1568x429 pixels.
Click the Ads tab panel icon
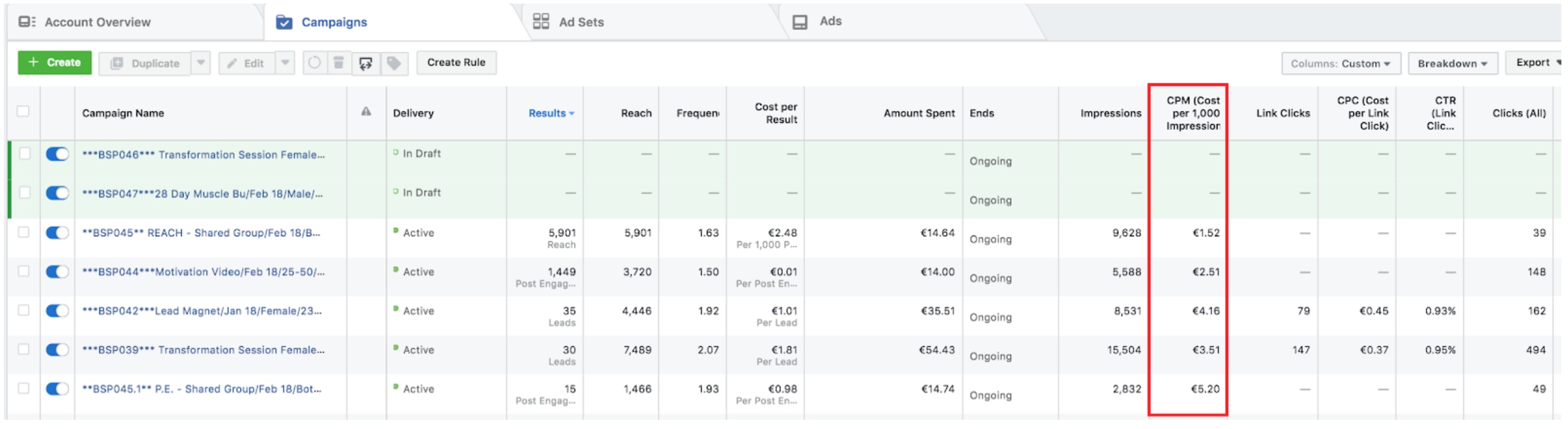(799, 22)
